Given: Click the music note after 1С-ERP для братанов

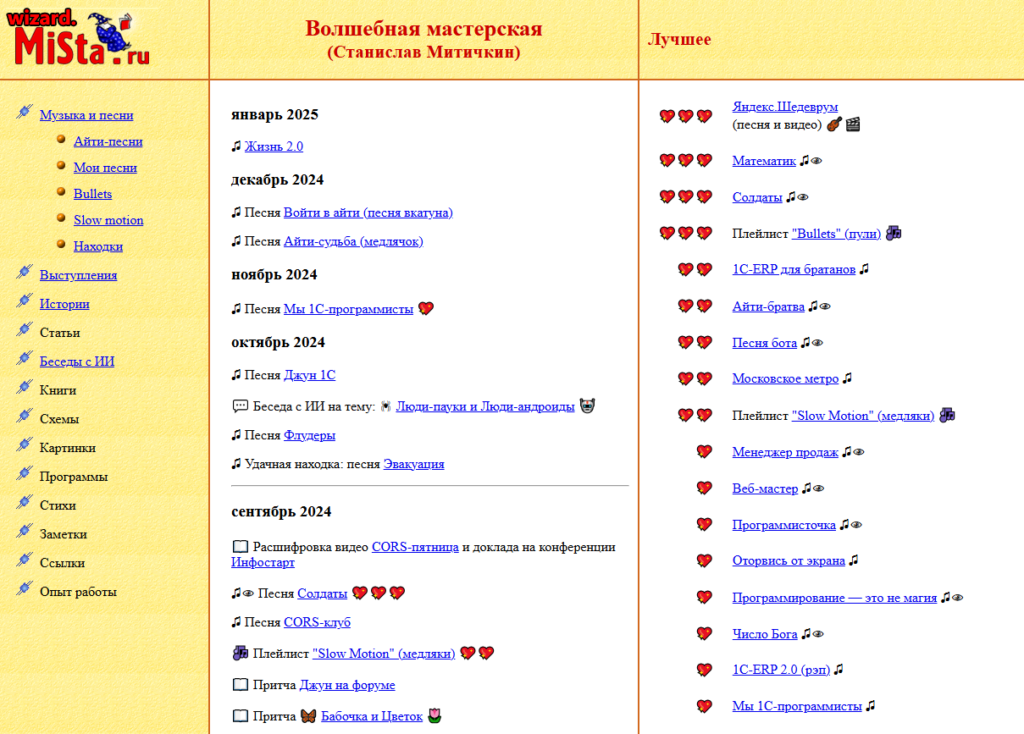Looking at the screenshot, I should point(864,269).
